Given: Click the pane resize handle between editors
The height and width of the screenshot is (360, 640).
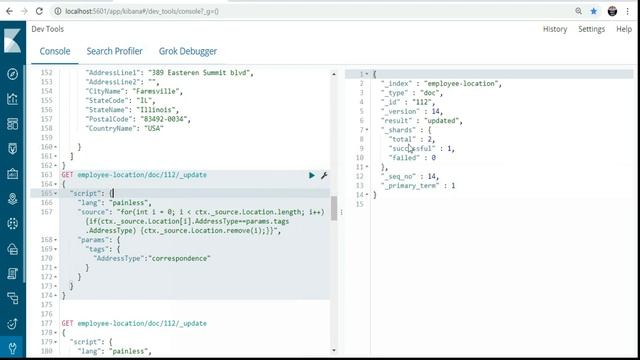Looking at the screenshot, I should pyautogui.click(x=342, y=212).
